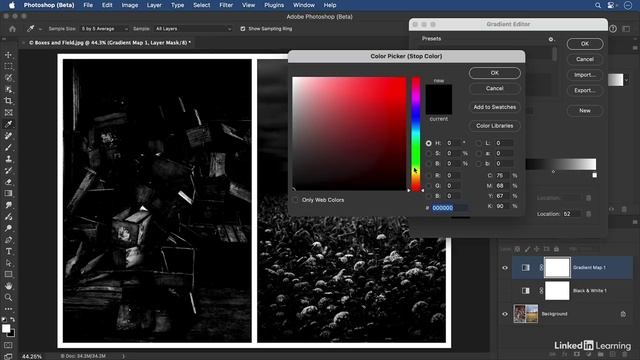Open the Layer menu

tap(154, 5)
